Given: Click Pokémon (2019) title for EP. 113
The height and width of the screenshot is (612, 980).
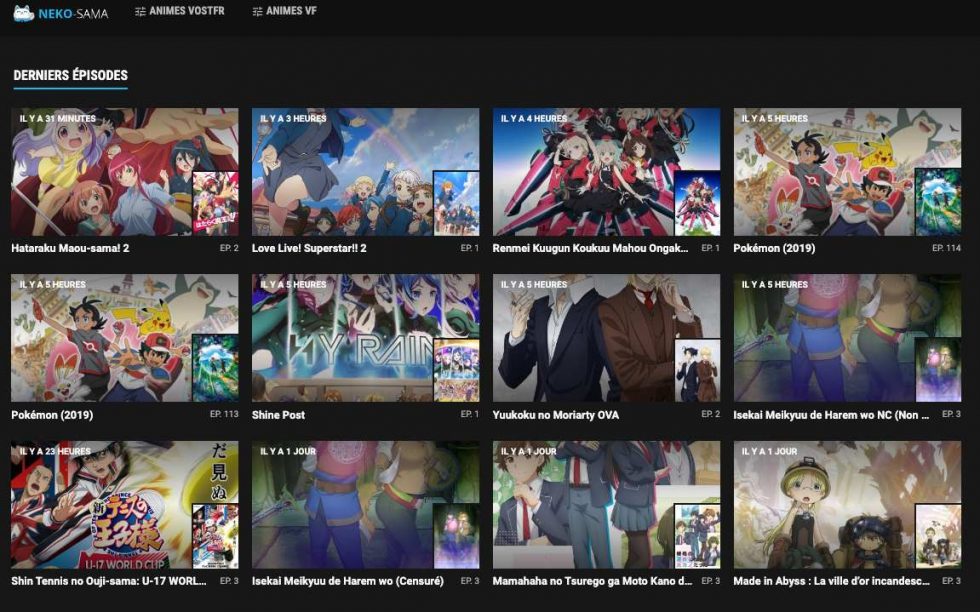Looking at the screenshot, I should click(52, 415).
